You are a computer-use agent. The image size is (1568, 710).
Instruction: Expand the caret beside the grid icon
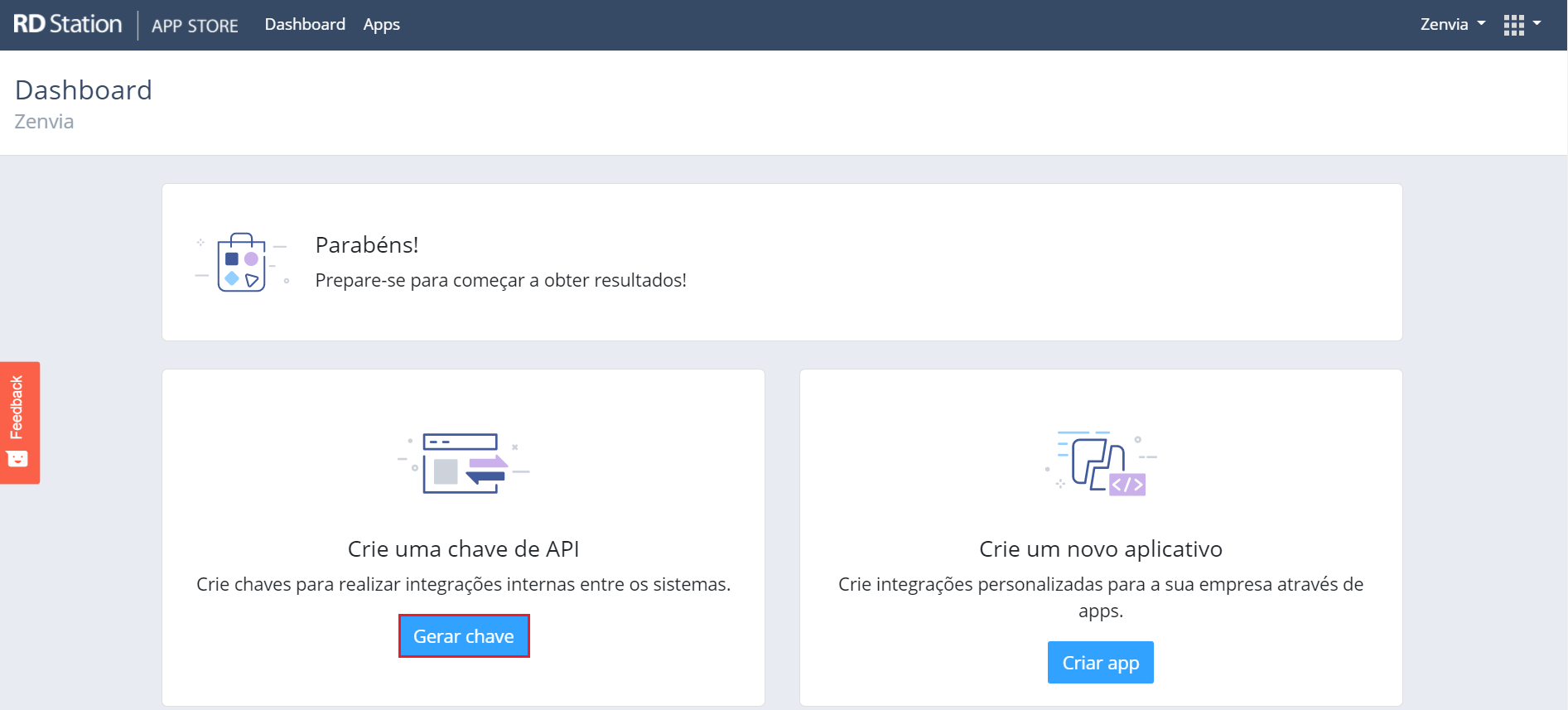1537,24
